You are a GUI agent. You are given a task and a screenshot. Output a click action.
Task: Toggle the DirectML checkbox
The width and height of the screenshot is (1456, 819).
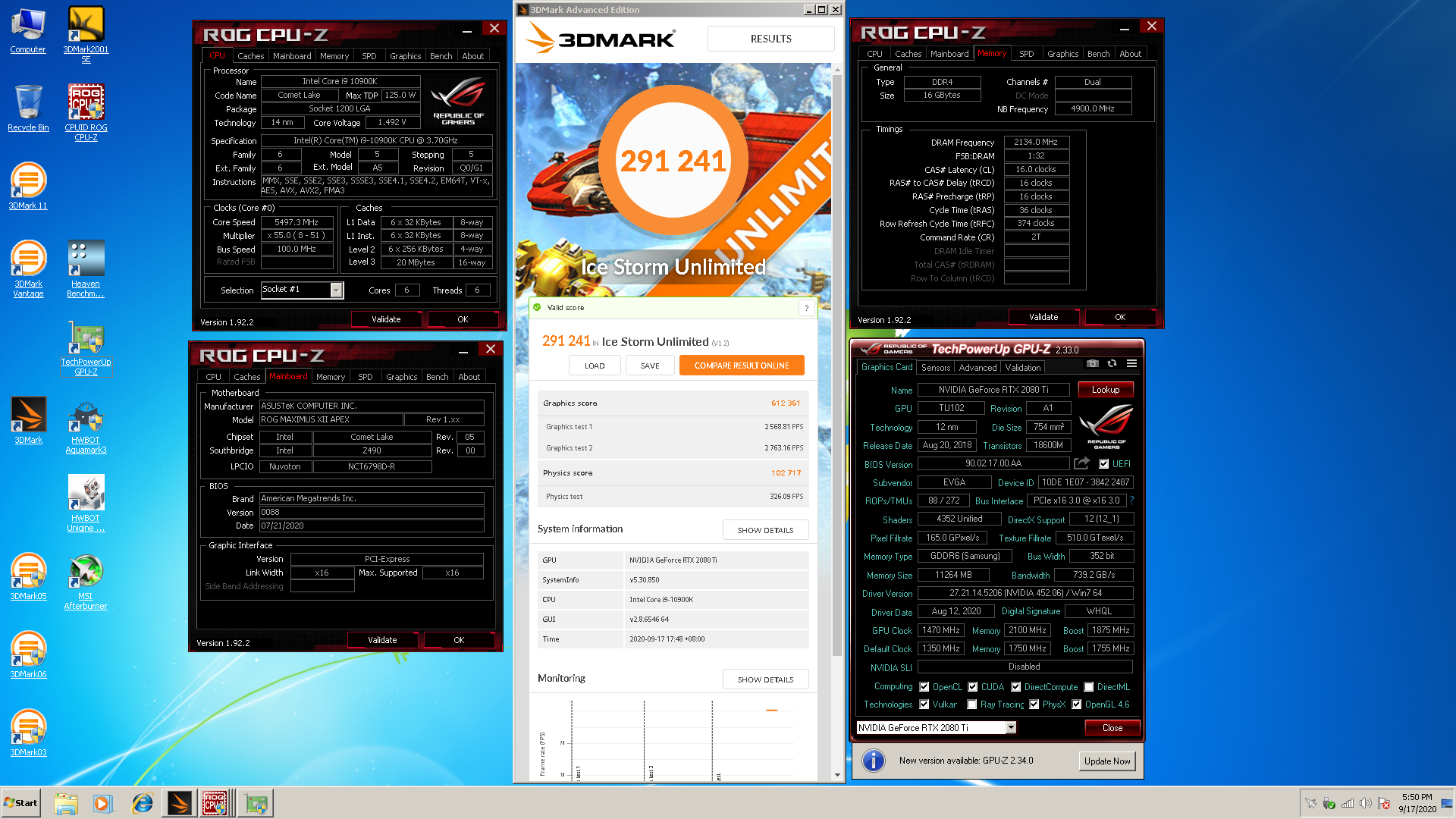(1089, 687)
